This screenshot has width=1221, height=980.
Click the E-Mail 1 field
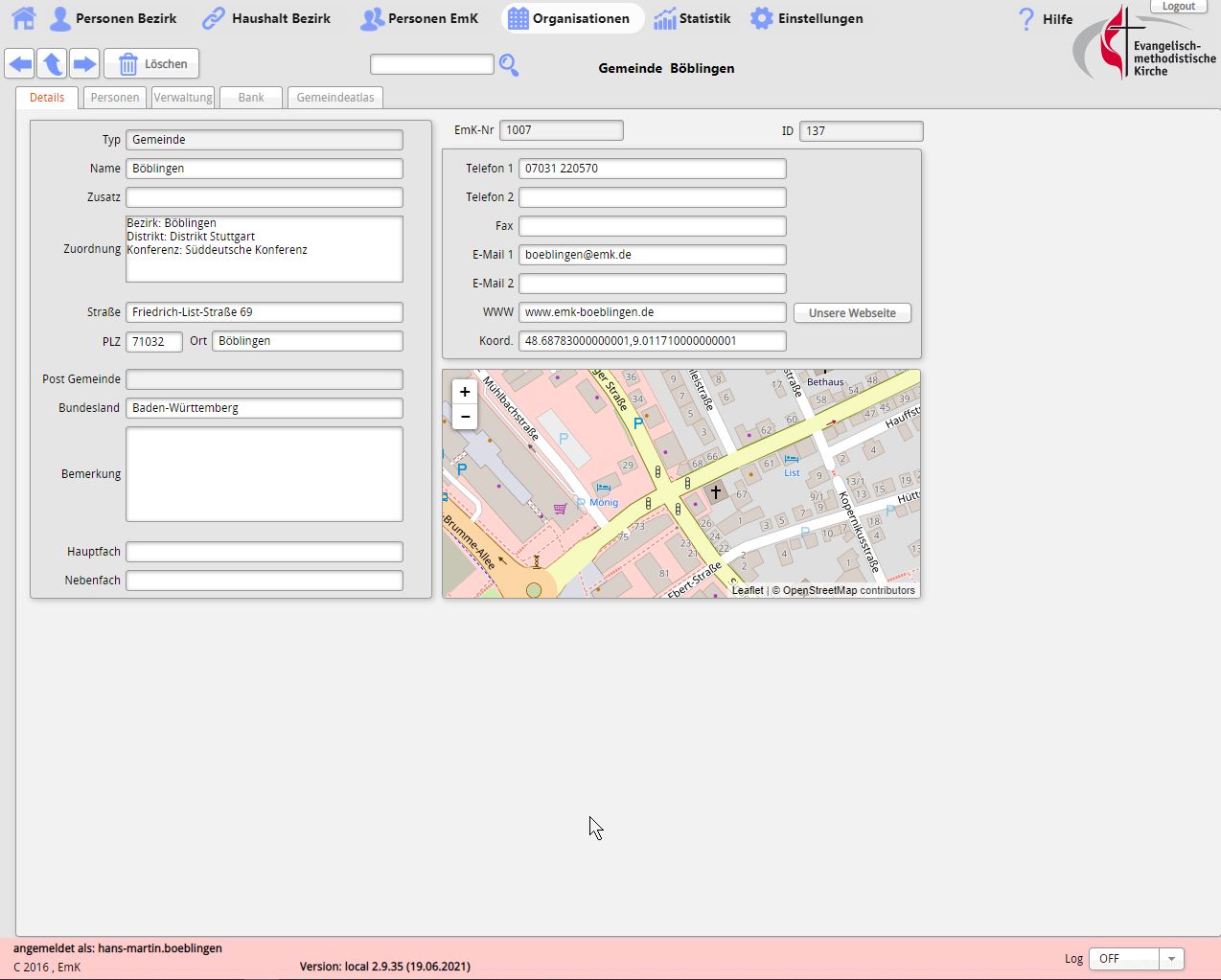(653, 255)
